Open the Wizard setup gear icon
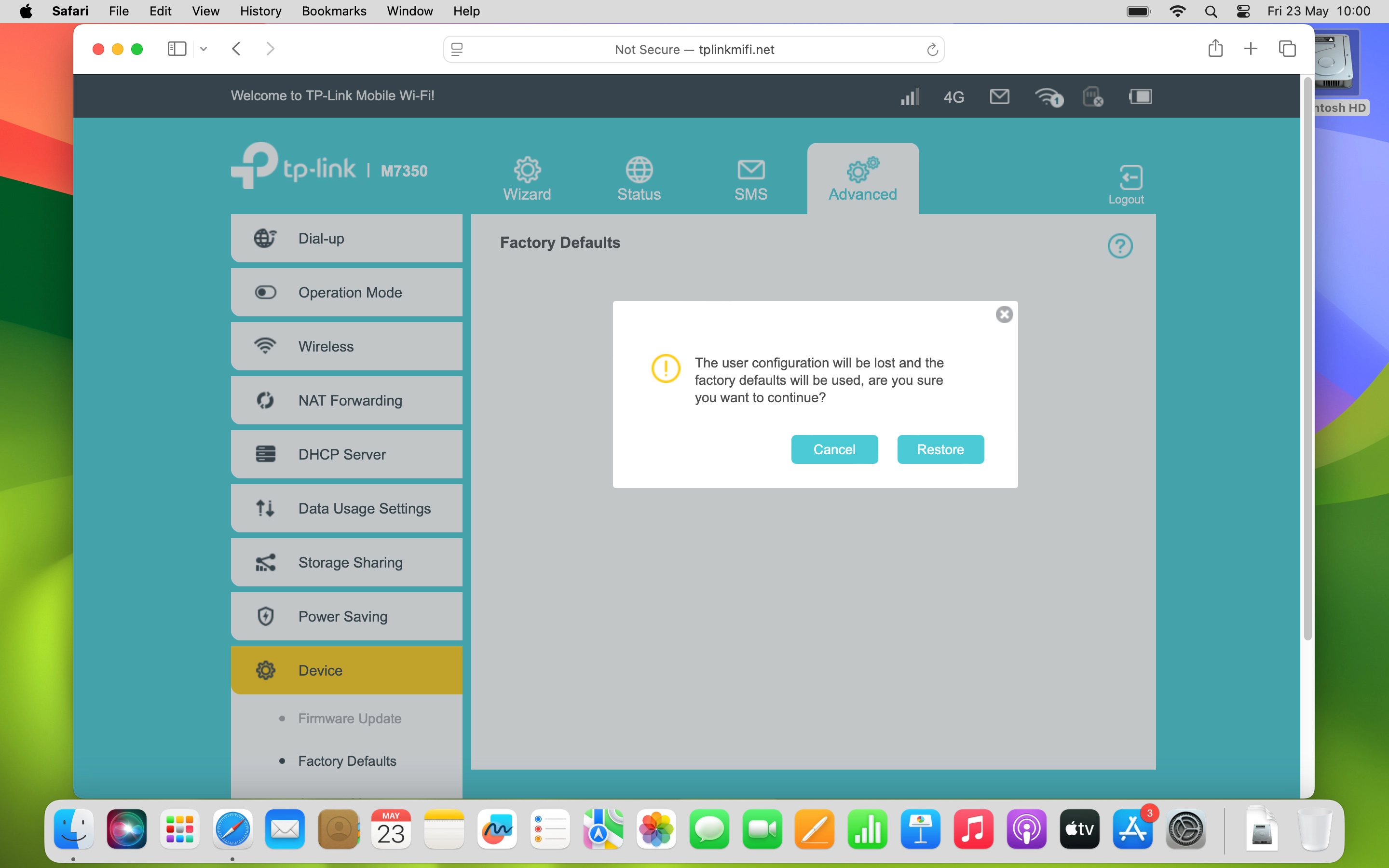 point(526,169)
